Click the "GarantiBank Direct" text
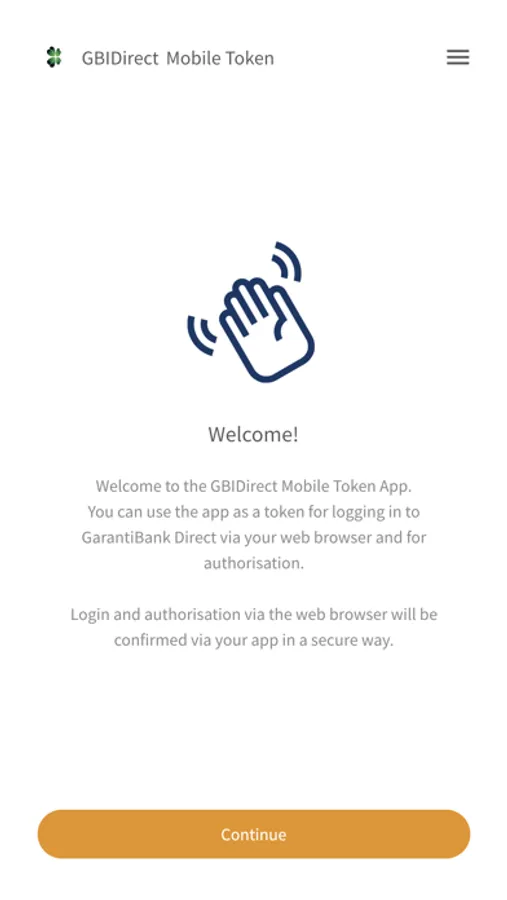 click(x=149, y=538)
